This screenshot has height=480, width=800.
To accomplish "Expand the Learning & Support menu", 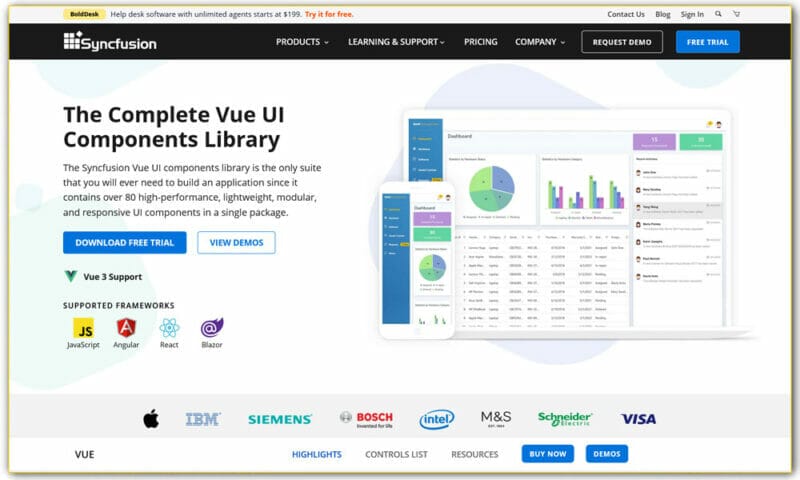I will pyautogui.click(x=398, y=42).
